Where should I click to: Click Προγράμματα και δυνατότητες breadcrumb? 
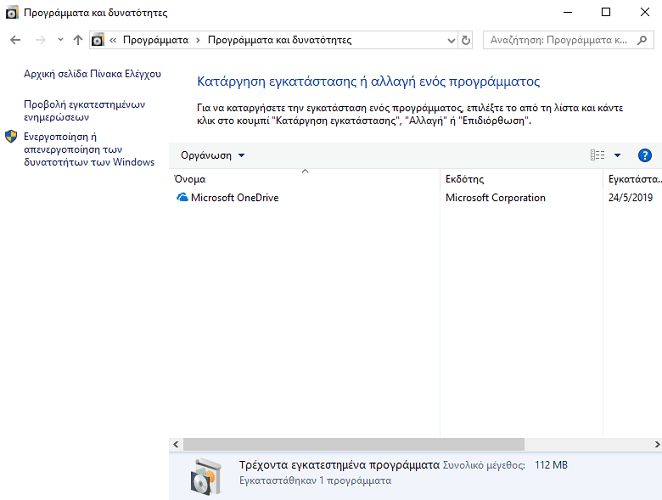(279, 40)
